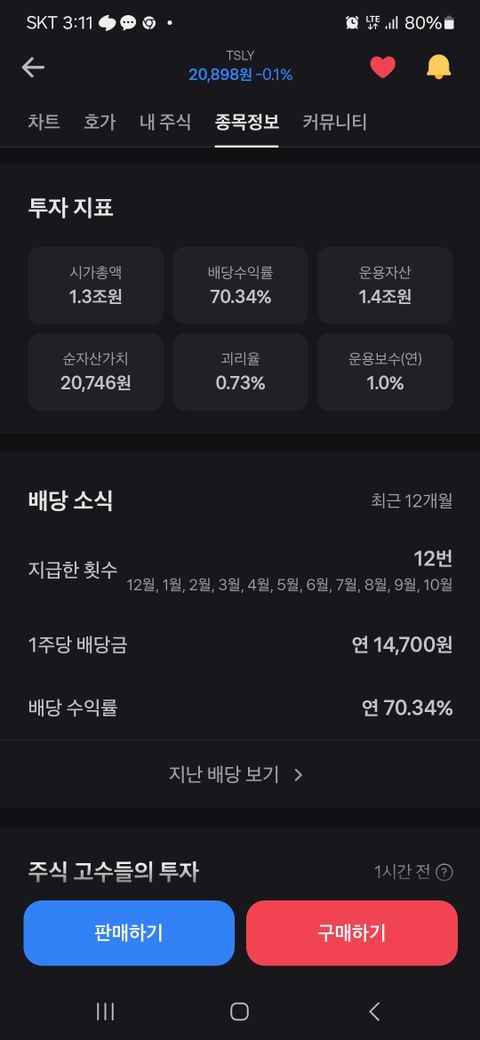Tap the Android home button icon
The image size is (480, 1040).
tap(239, 1011)
